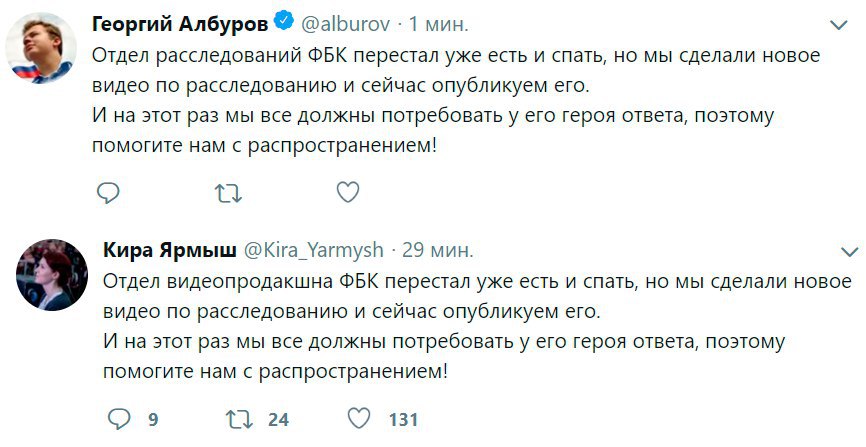Open dropdown menu on Албуров's tweet
866x447 pixels.
point(839,23)
